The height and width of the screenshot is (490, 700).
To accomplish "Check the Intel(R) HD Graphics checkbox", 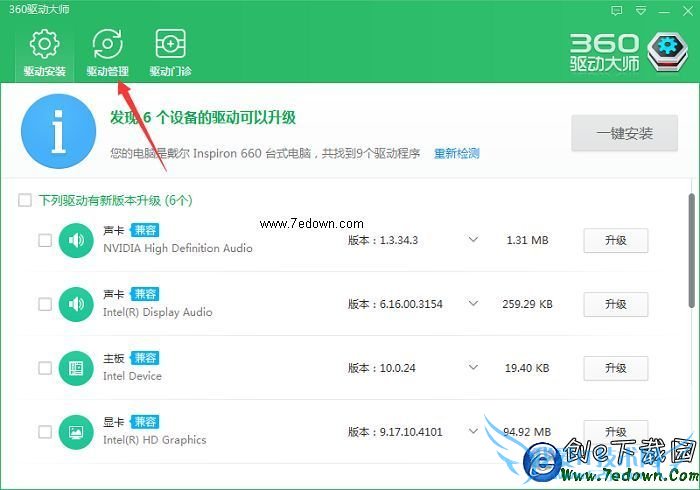I will [x=45, y=432].
